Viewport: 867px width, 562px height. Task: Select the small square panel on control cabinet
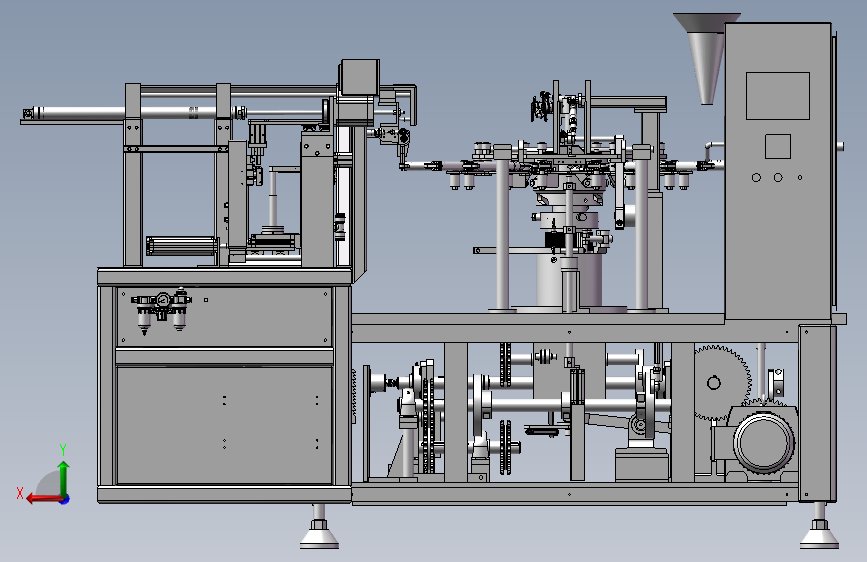pyautogui.click(x=777, y=147)
